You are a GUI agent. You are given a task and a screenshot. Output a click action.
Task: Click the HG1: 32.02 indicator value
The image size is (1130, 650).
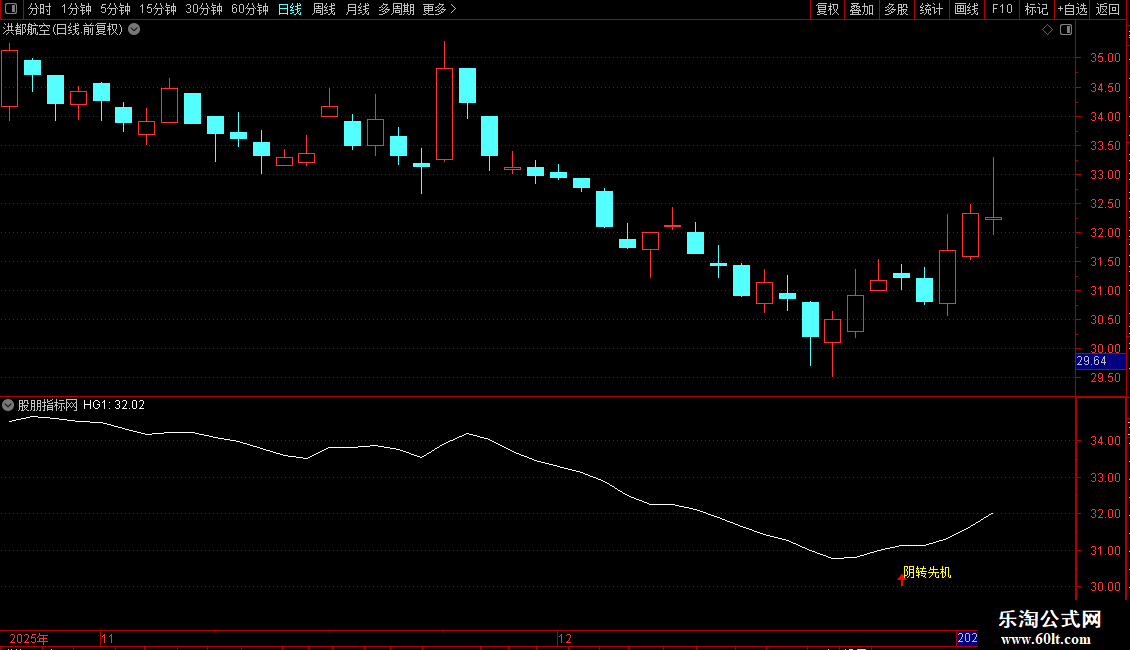click(x=114, y=405)
